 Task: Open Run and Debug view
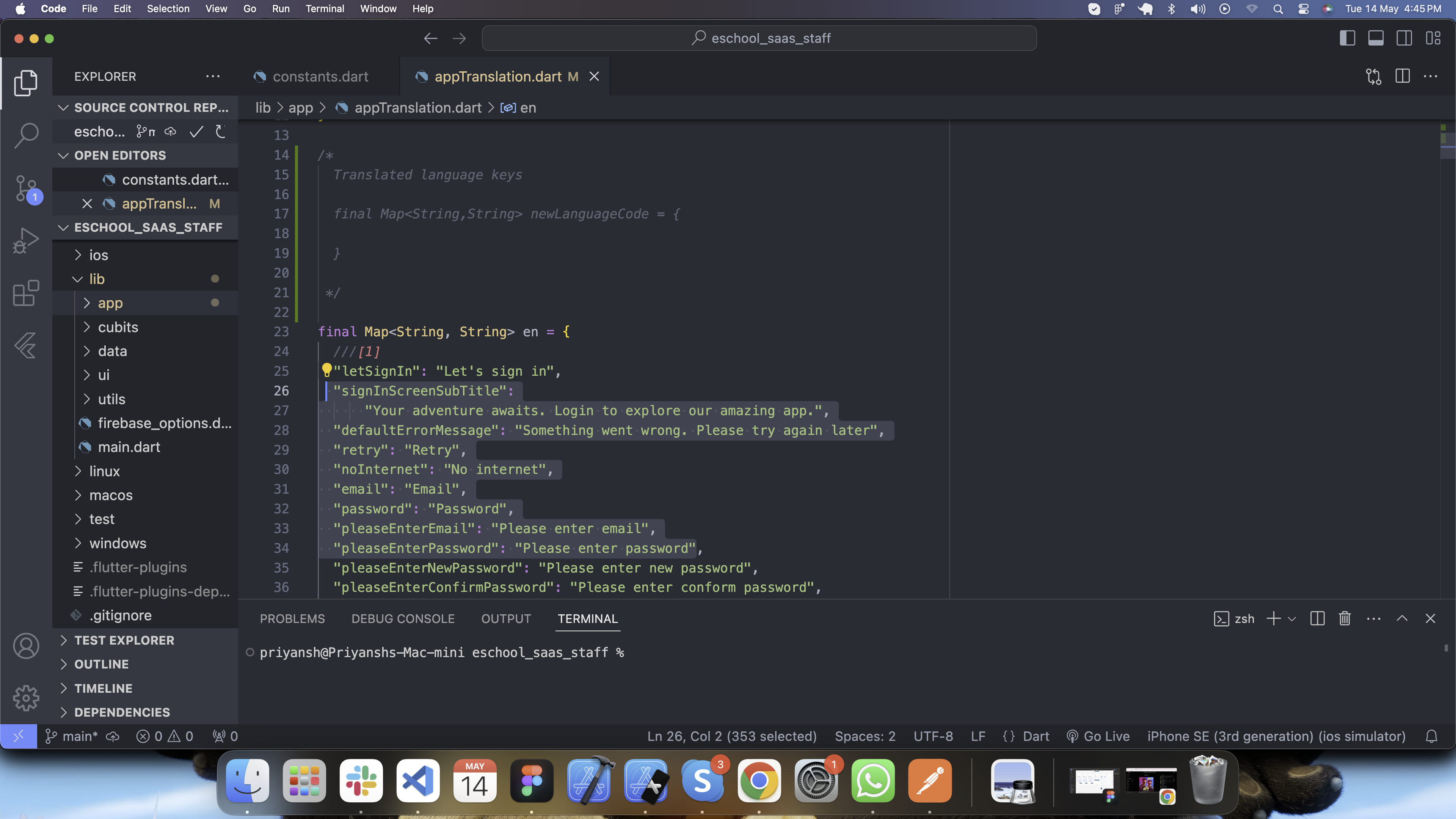point(26,240)
